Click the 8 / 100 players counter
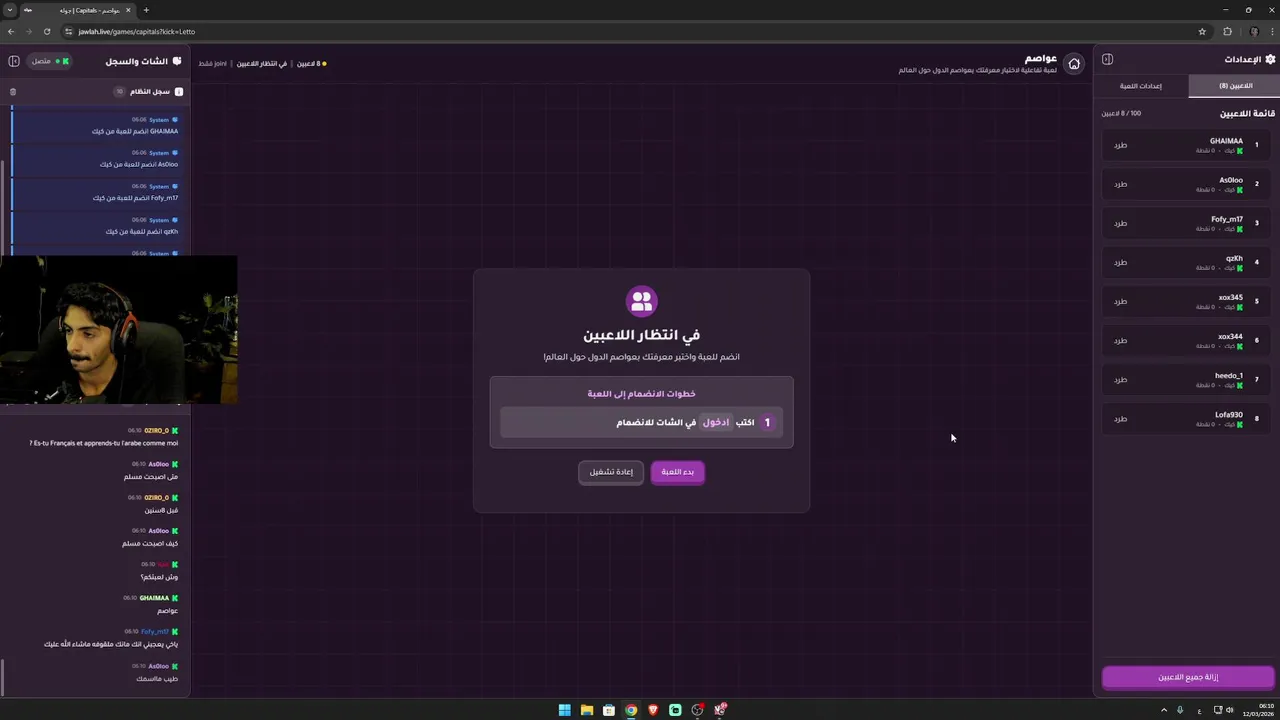1280x720 pixels. click(1121, 113)
